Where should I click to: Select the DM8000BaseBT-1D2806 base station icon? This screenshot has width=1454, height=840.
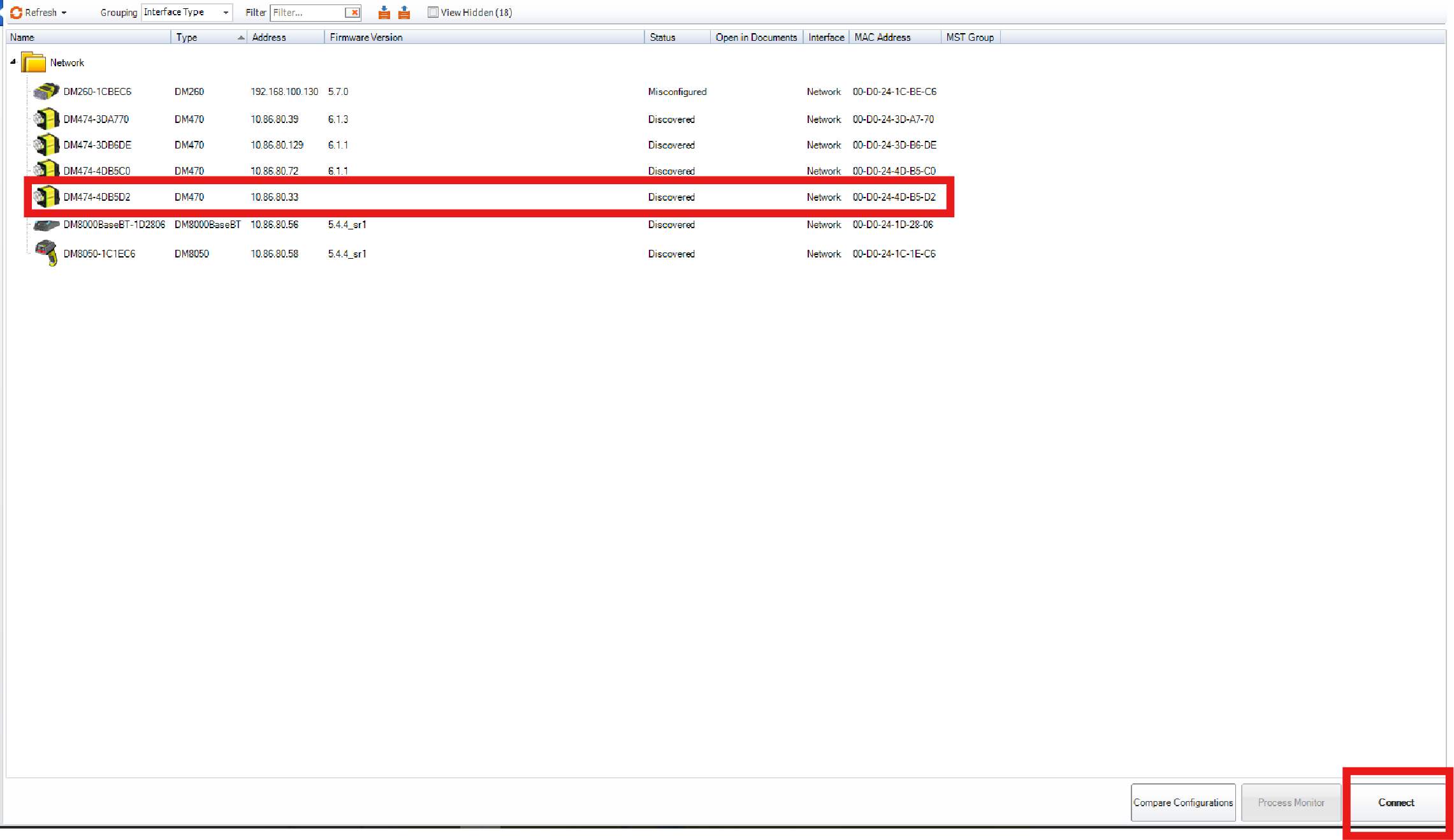pyautogui.click(x=46, y=224)
